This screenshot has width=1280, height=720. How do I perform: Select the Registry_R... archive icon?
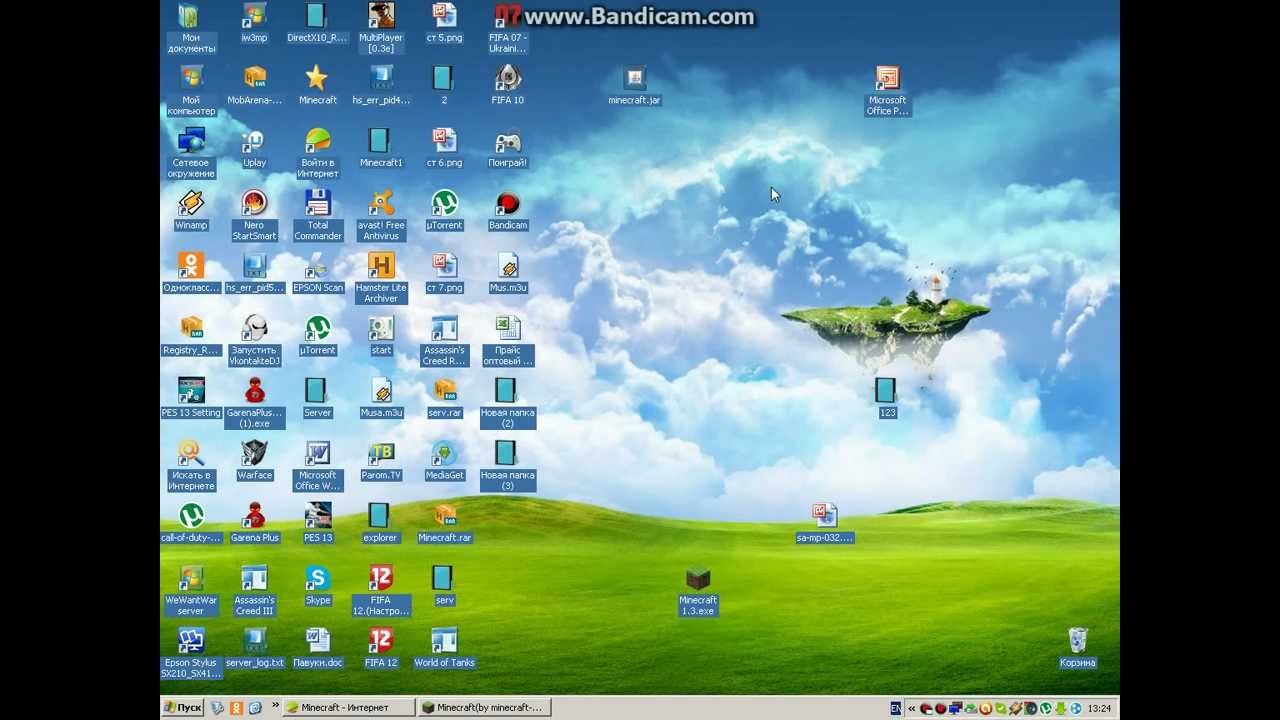[x=191, y=329]
